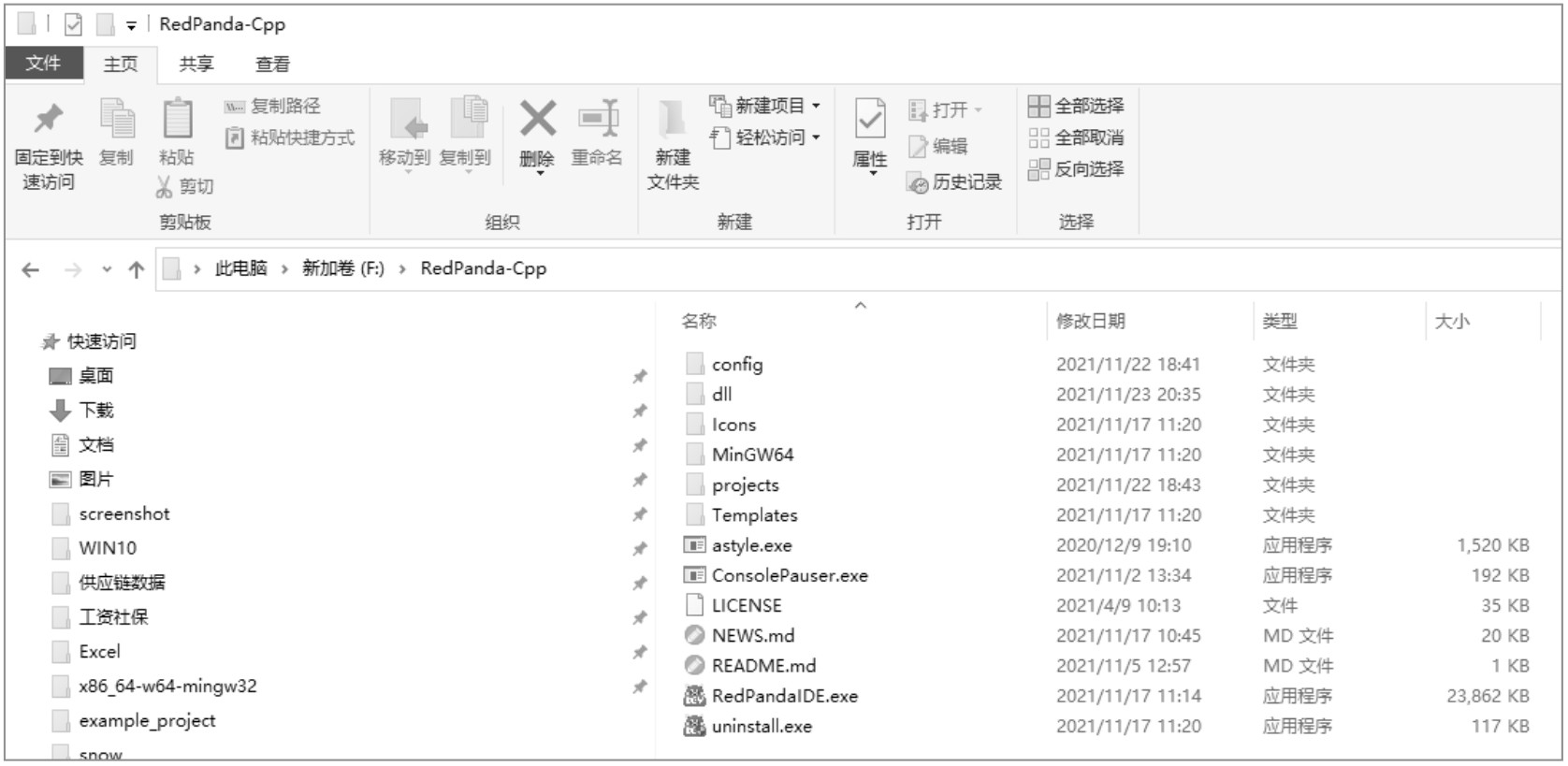The image size is (1568, 766).
Task: Click Invert selection in the ribbon
Action: [x=1077, y=169]
